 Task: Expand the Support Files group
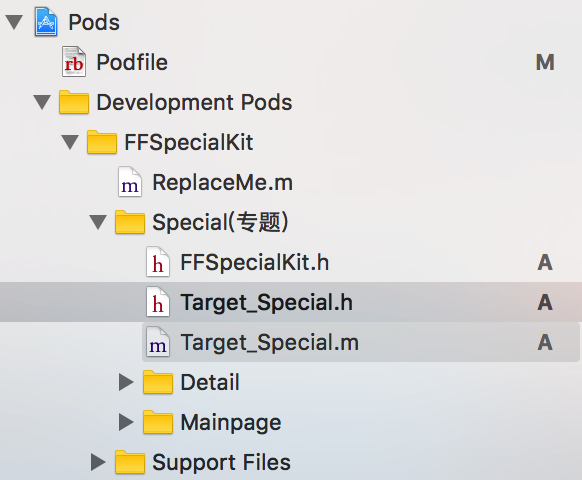pos(98,462)
